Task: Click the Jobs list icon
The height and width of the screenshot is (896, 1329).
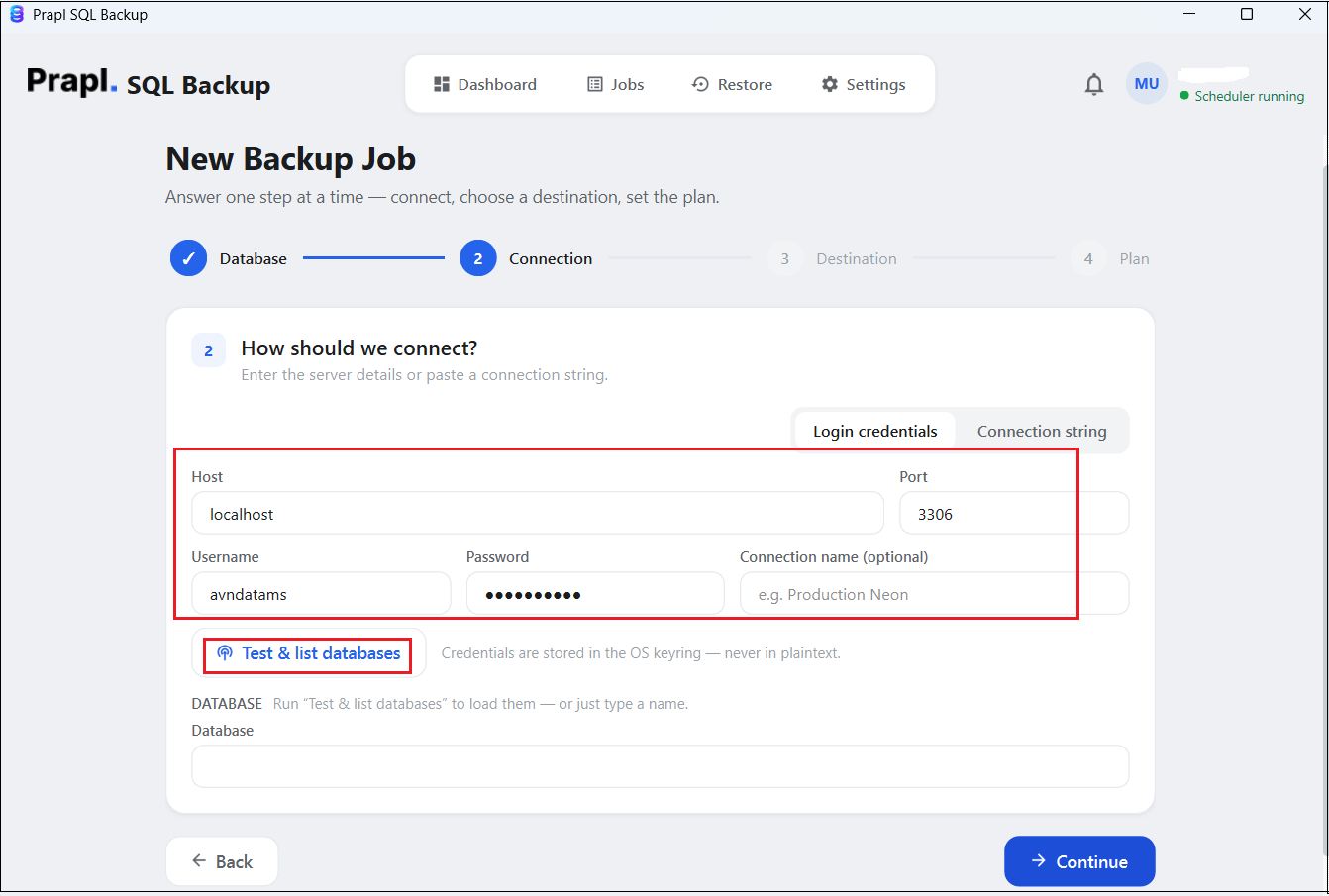Action: point(595,85)
